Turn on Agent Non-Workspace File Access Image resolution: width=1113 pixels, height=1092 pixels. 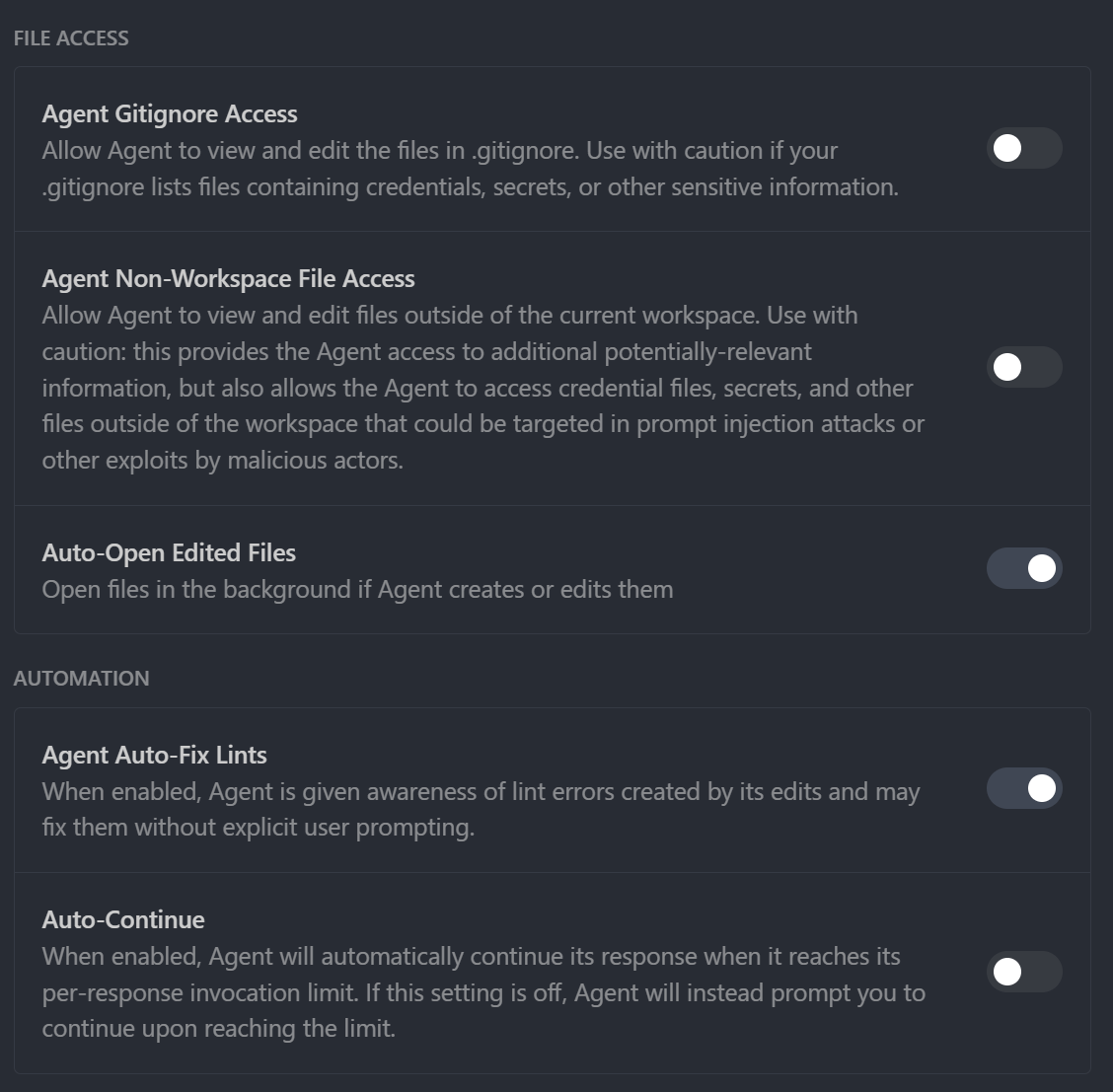[x=1024, y=367]
